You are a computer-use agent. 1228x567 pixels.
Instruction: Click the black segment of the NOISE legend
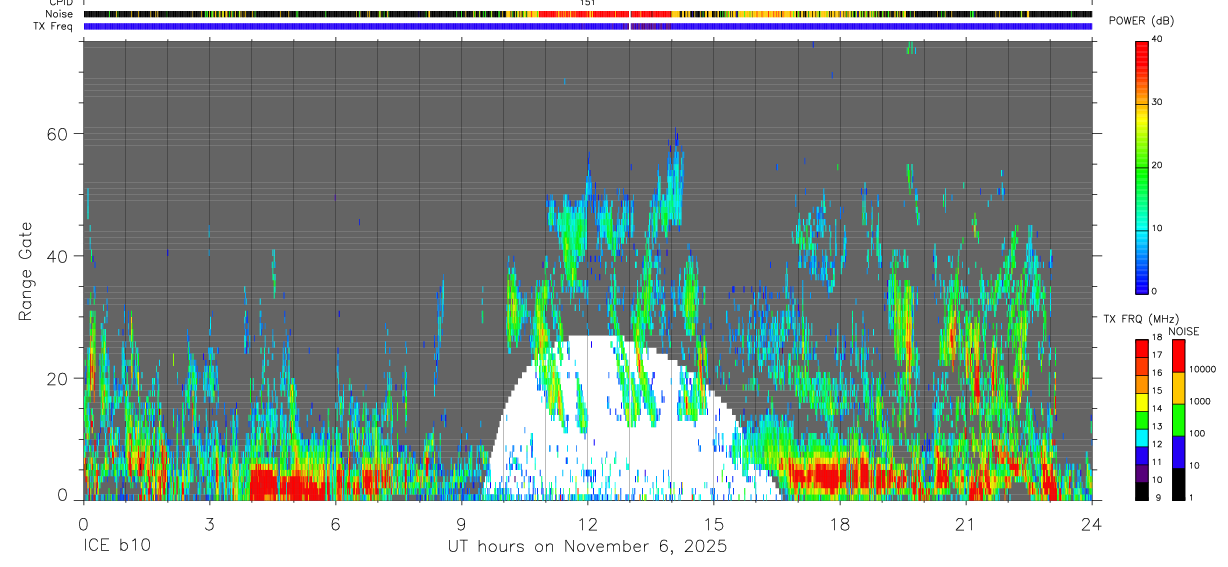click(x=1178, y=484)
